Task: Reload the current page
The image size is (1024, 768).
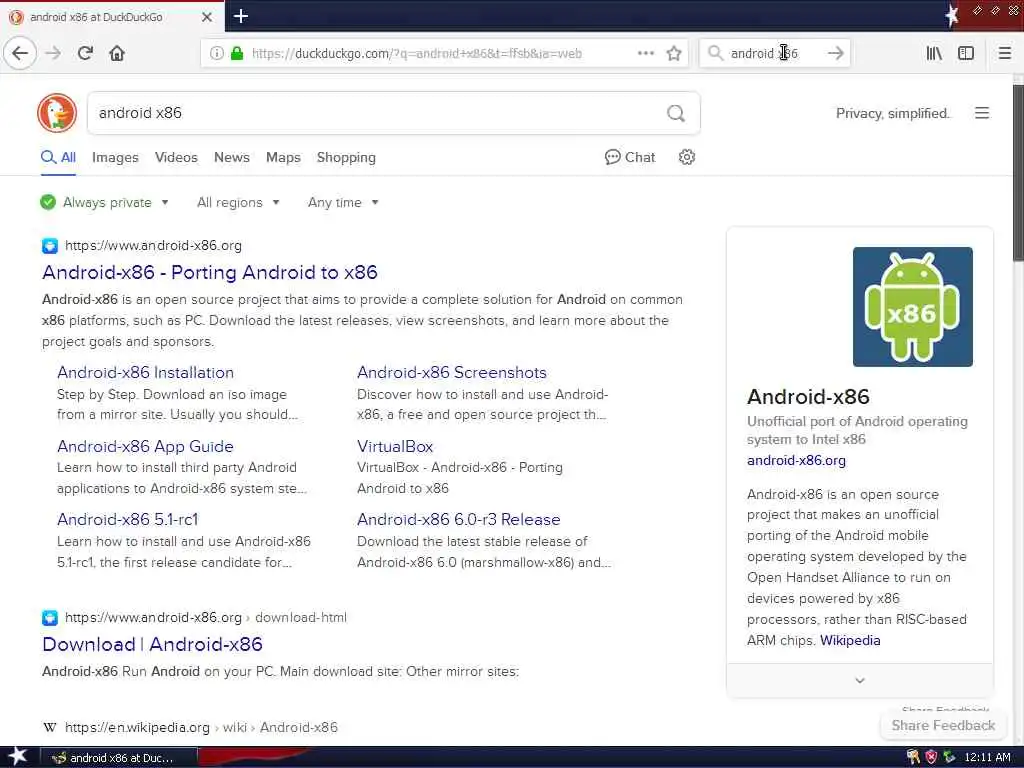Action: pos(85,53)
